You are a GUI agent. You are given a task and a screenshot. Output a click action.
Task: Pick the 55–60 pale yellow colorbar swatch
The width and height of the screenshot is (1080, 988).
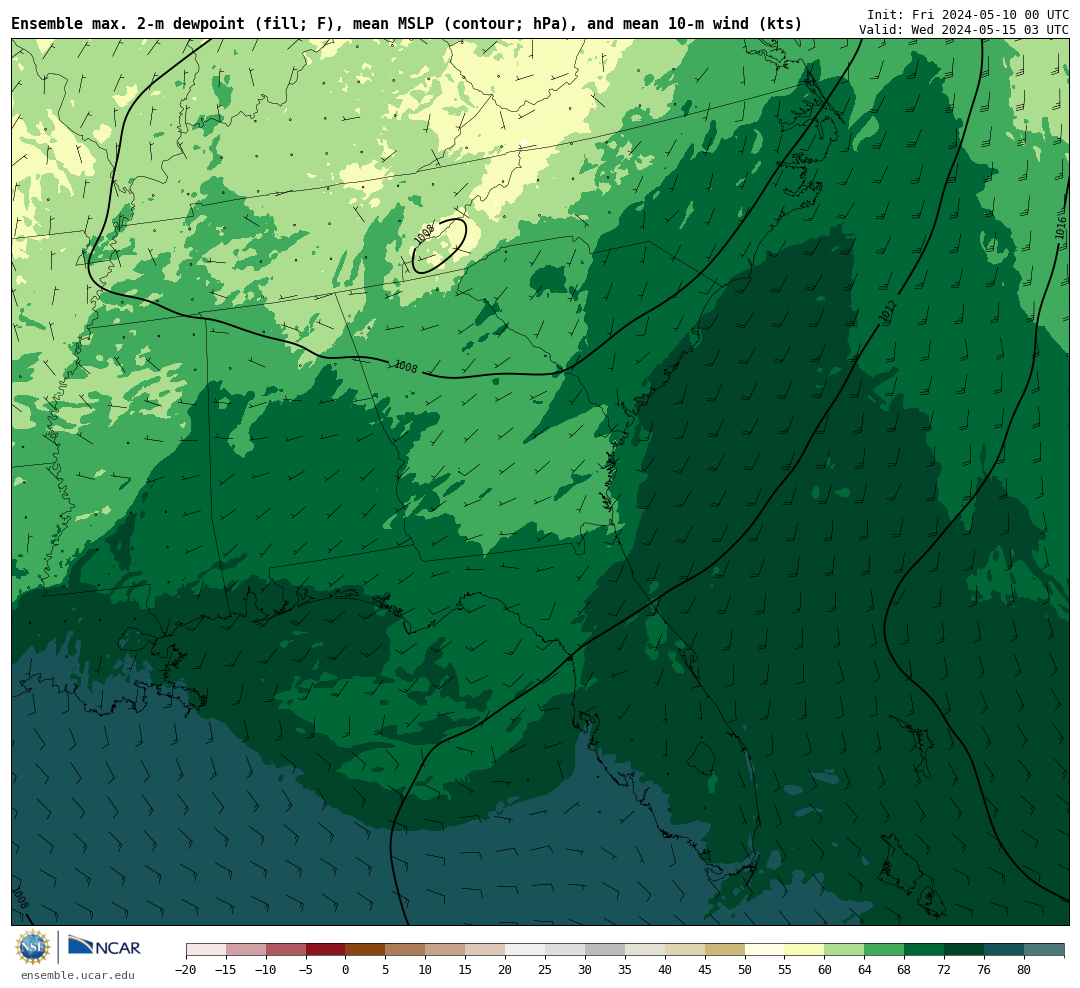(804, 950)
